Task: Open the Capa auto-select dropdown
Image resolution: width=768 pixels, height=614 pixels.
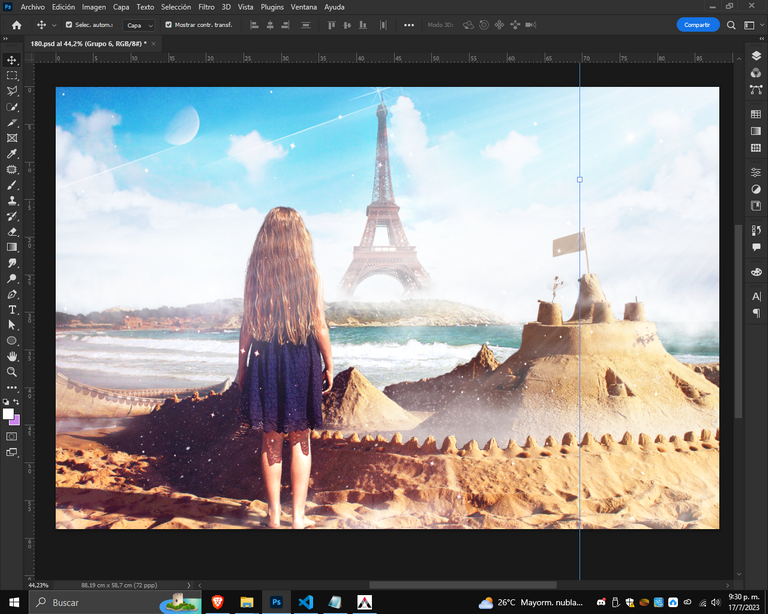Action: tap(139, 25)
